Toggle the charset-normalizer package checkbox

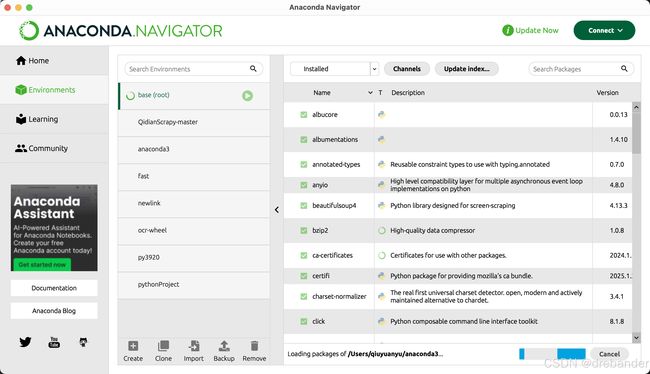click(303, 296)
